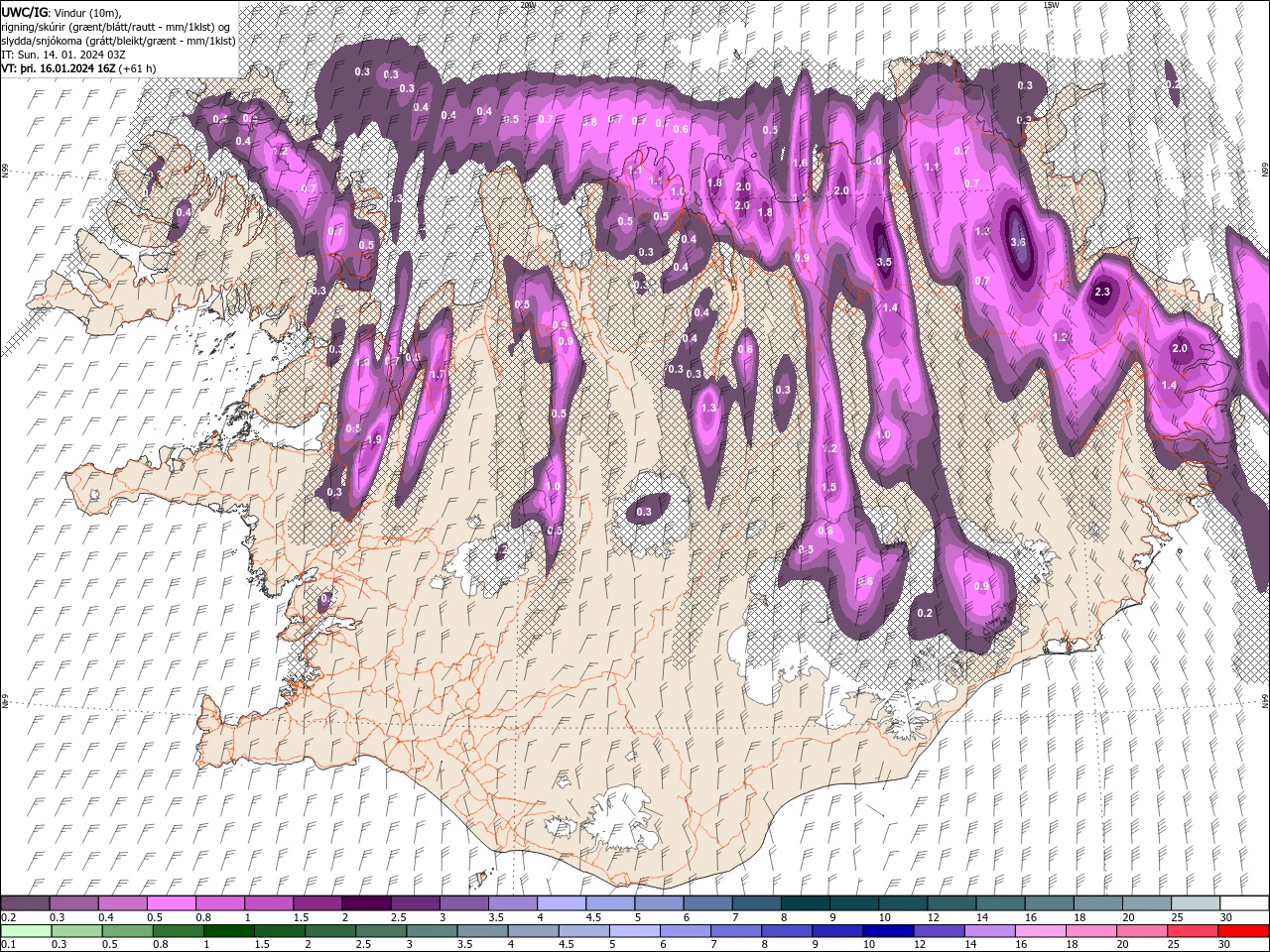Click the 1.7 snowfall value on the map
Image resolution: width=1270 pixels, height=952 pixels.
[x=438, y=375]
